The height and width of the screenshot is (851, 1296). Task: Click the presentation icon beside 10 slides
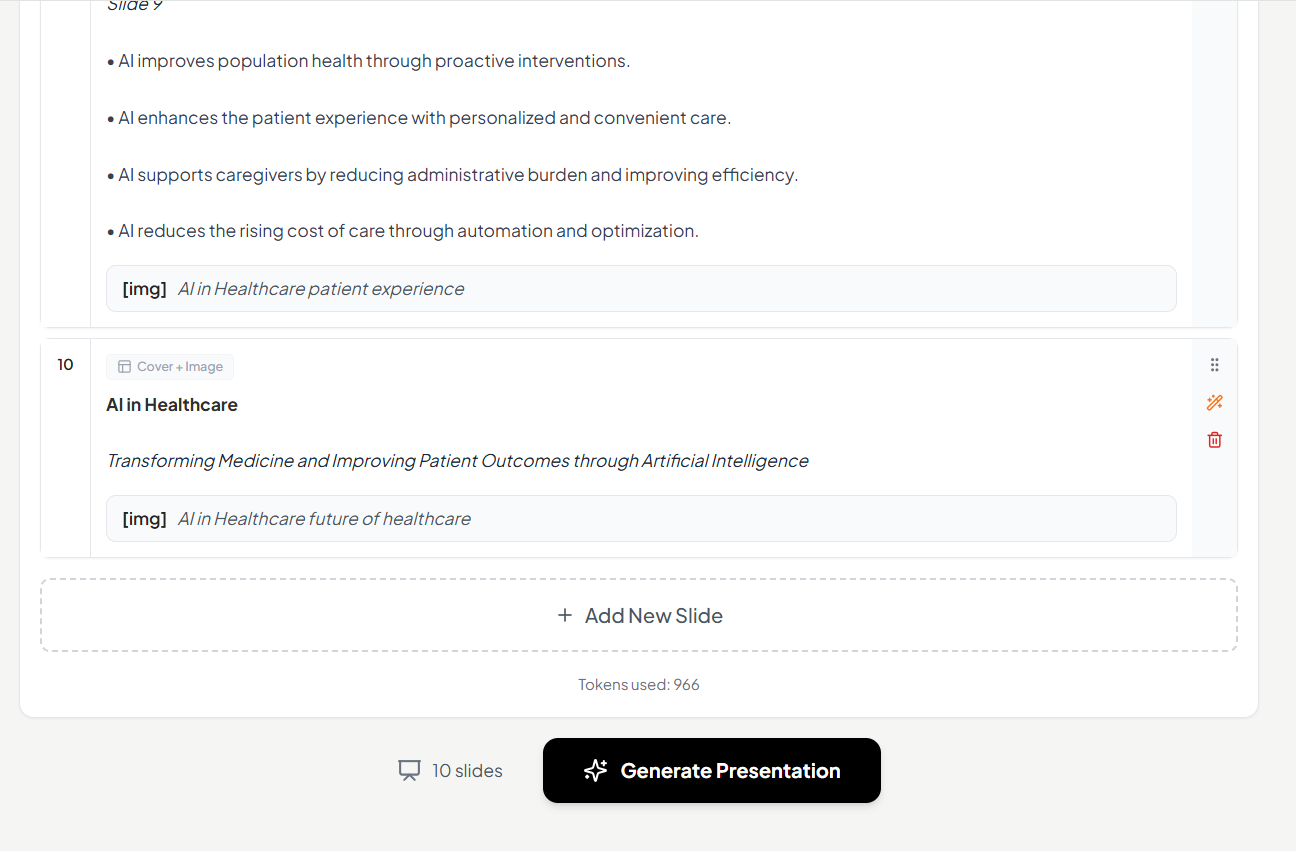(x=409, y=771)
